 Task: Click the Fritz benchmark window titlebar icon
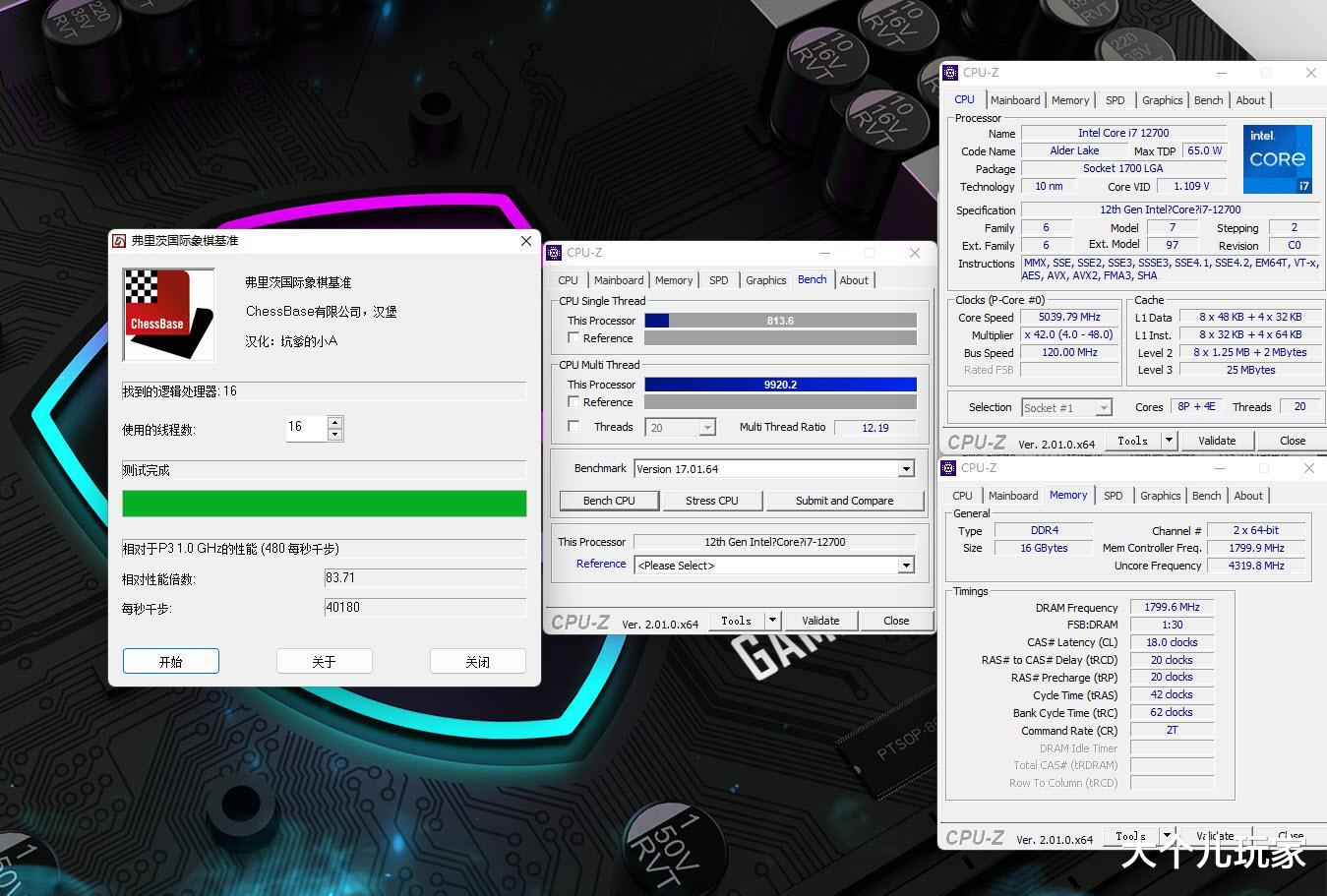point(120,240)
